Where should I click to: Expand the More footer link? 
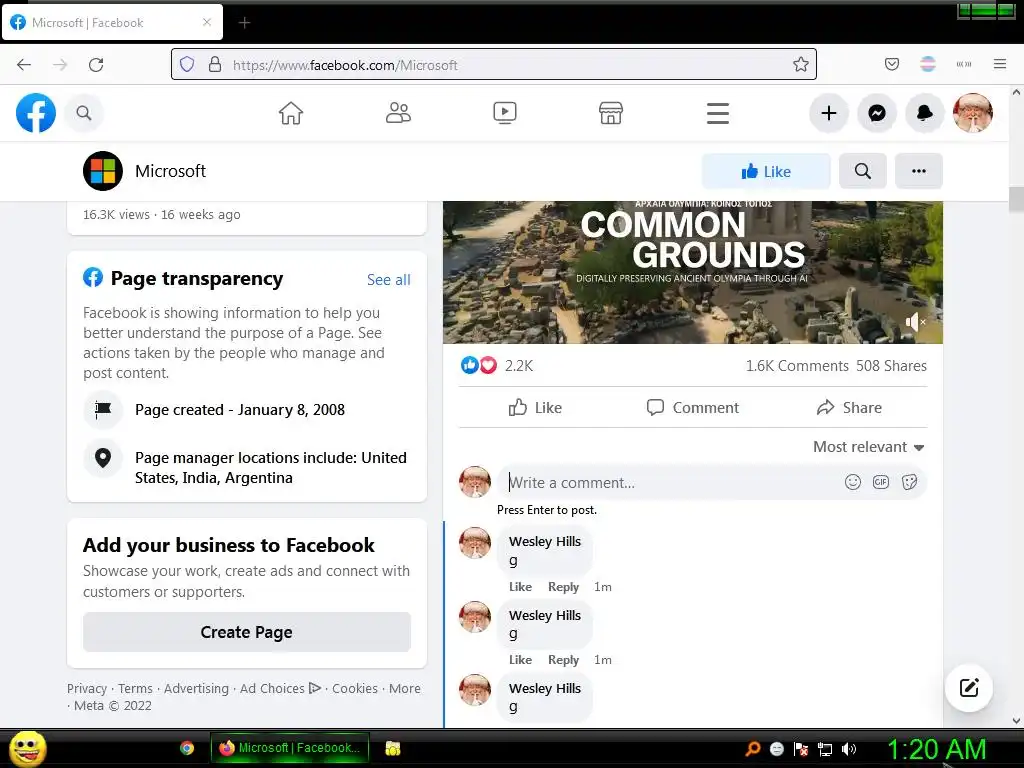pyautogui.click(x=404, y=688)
